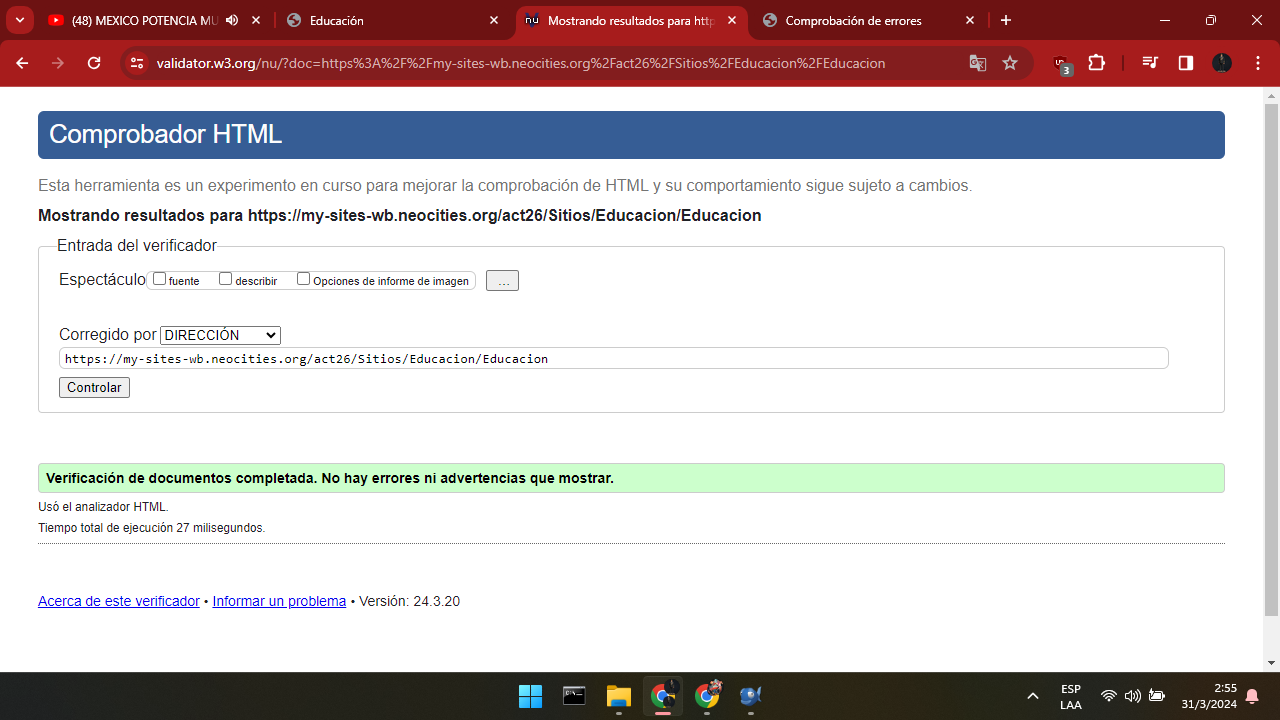Open the uBlock extension icon showing 3
The width and height of the screenshot is (1280, 720).
[x=1062, y=64]
